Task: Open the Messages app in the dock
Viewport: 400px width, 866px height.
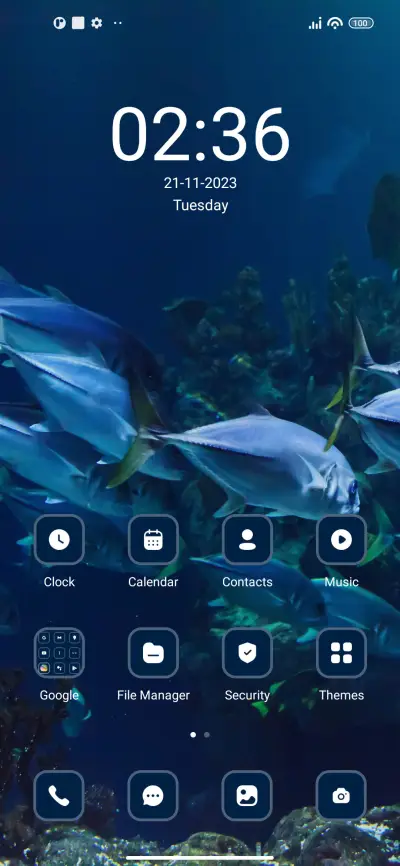Action: (x=153, y=795)
